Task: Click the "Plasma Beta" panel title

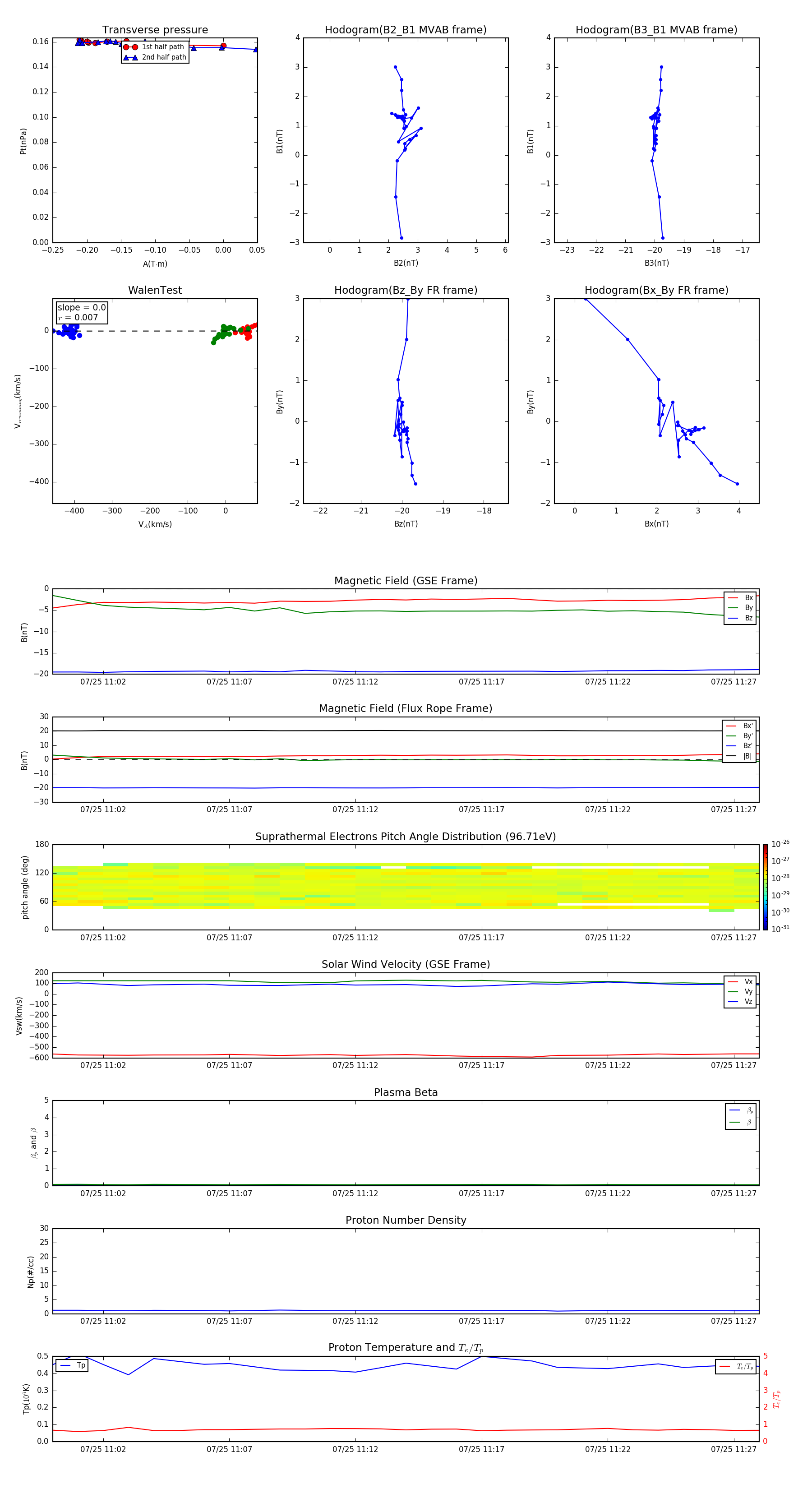Action: point(406,1092)
